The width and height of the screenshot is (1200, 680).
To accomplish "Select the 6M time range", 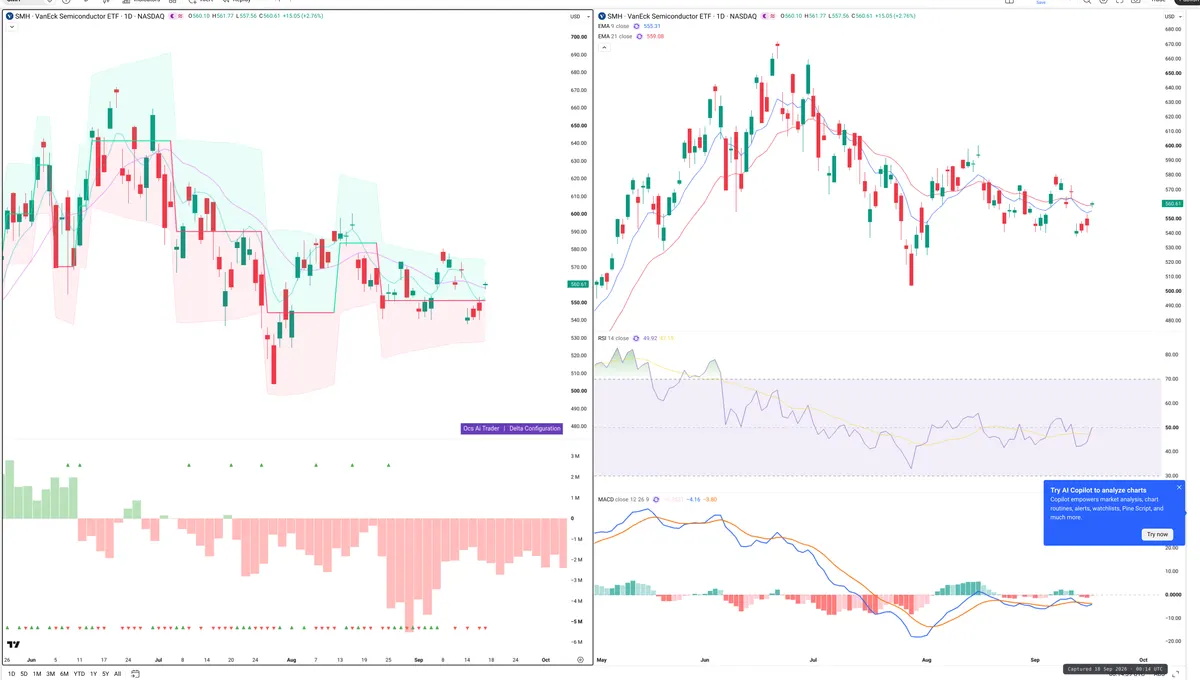I will (64, 674).
